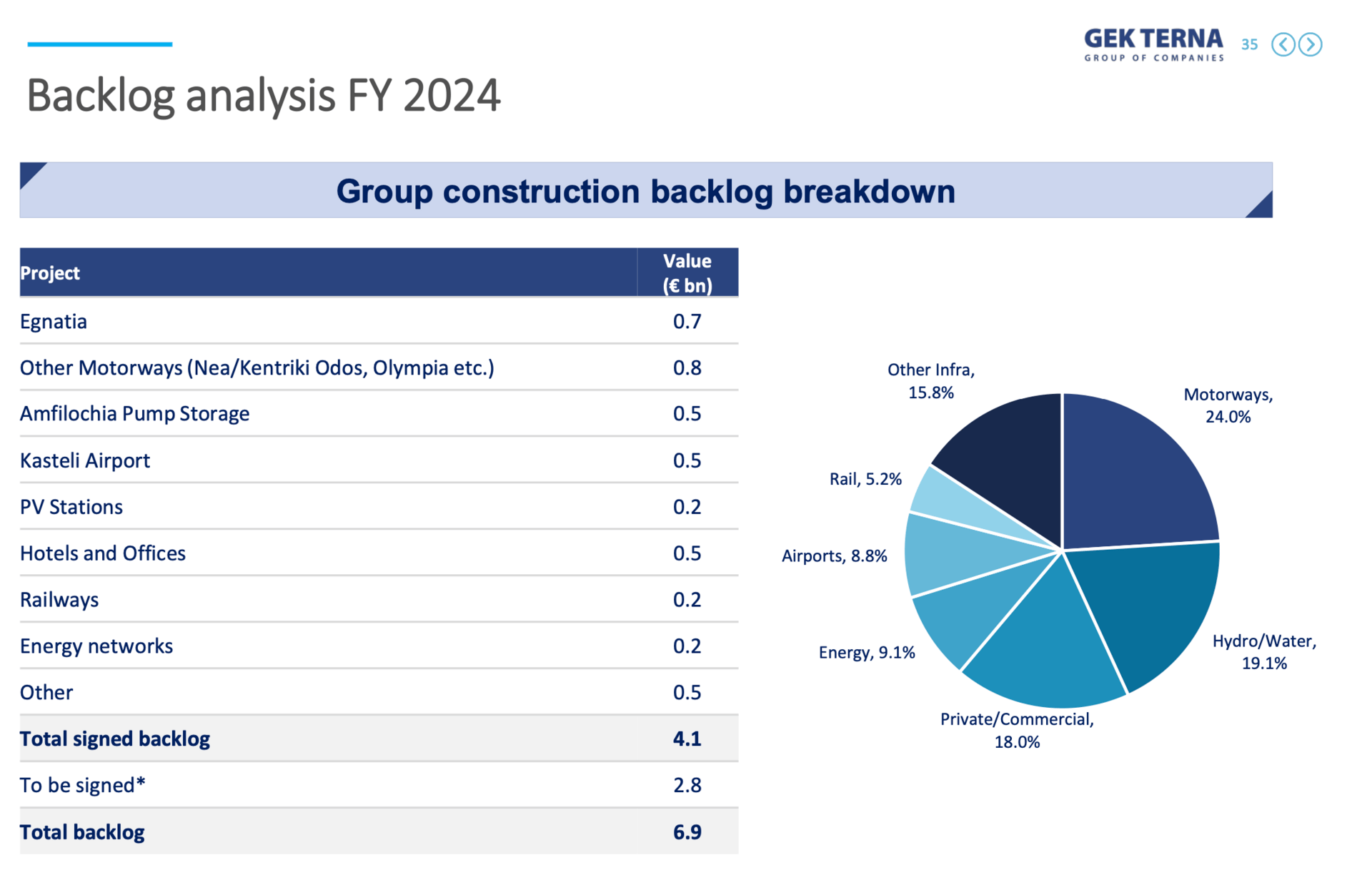Click the 'Private/Commercial, 18.0%' label
Screen dimensions: 1372x878
click(1017, 730)
